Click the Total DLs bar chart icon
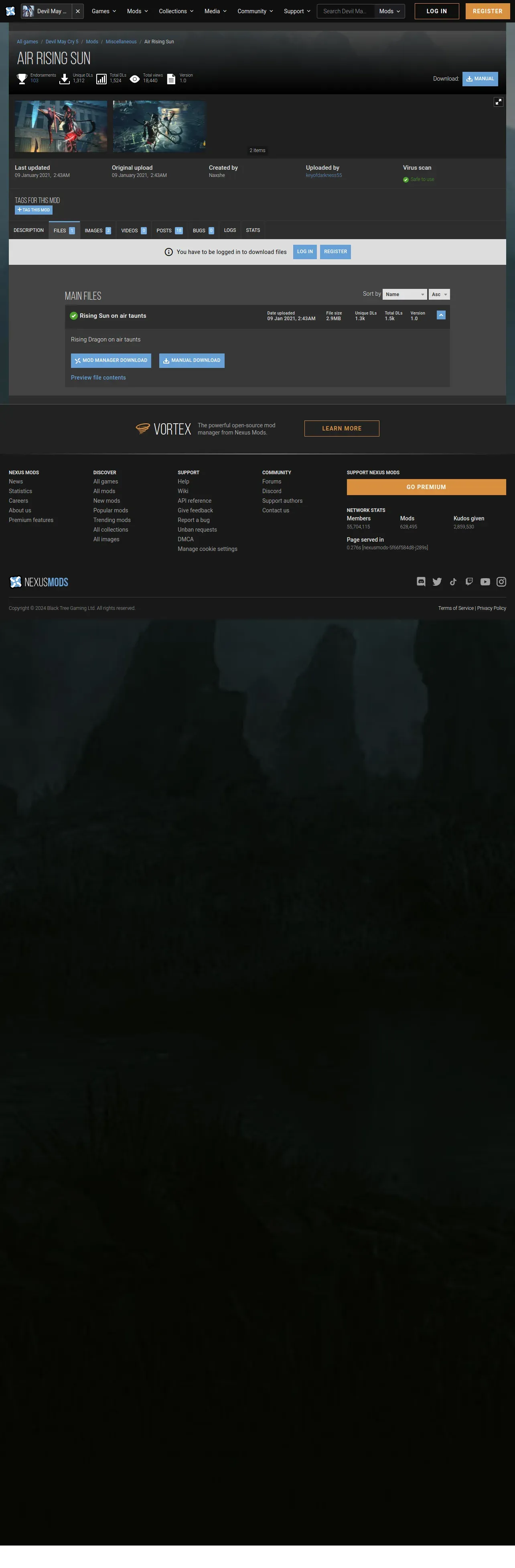The image size is (515, 1568). (x=101, y=79)
